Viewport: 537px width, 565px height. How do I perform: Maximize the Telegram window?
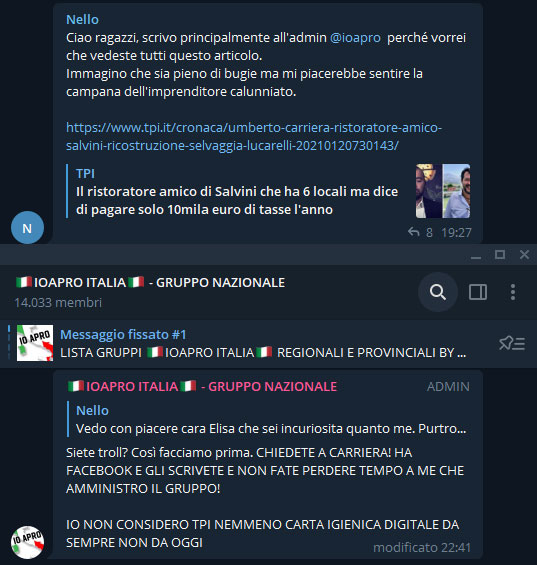(x=500, y=255)
